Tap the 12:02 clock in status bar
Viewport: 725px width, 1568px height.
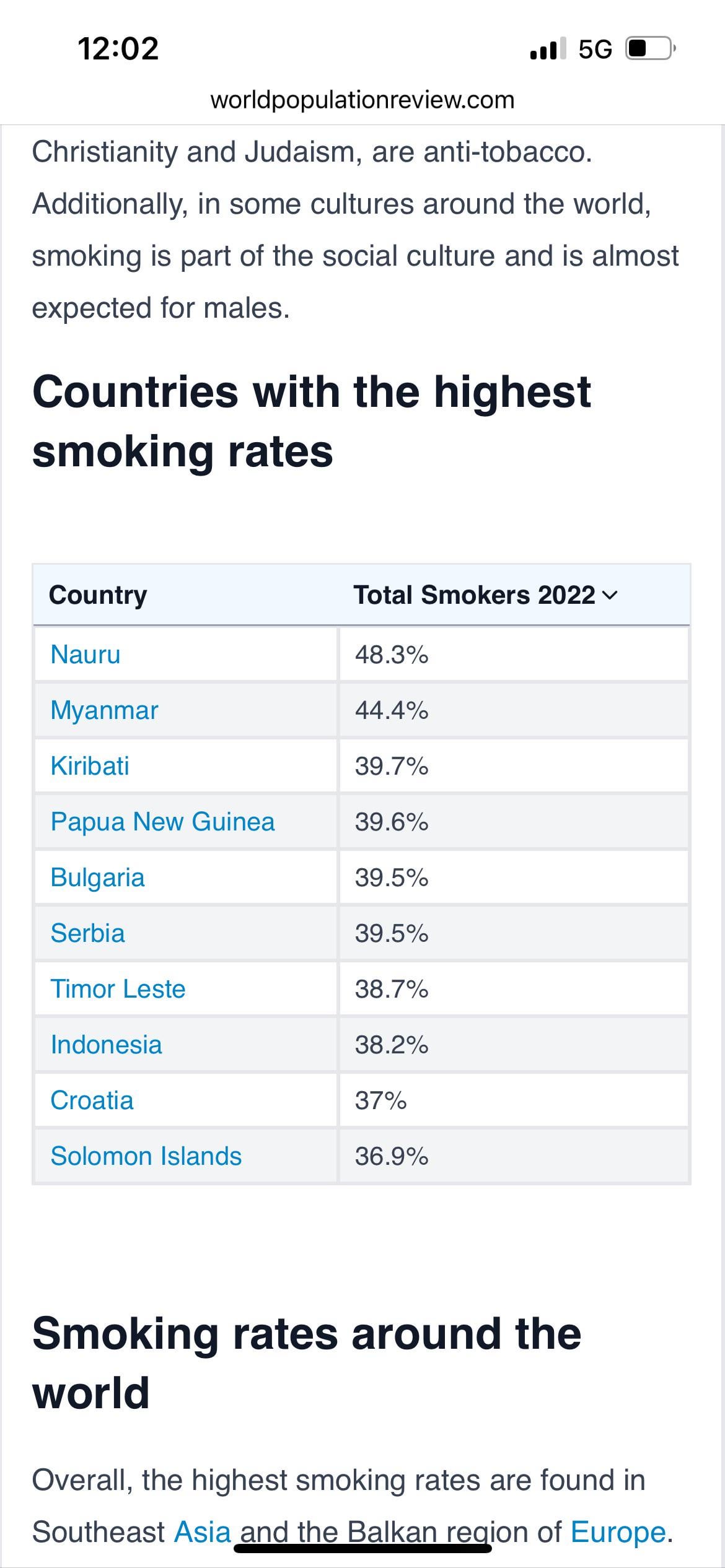click(118, 48)
